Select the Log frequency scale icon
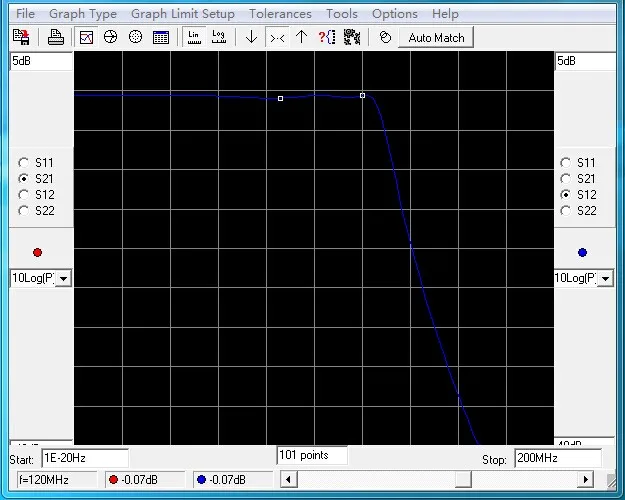This screenshot has width=625, height=500. pos(219,37)
